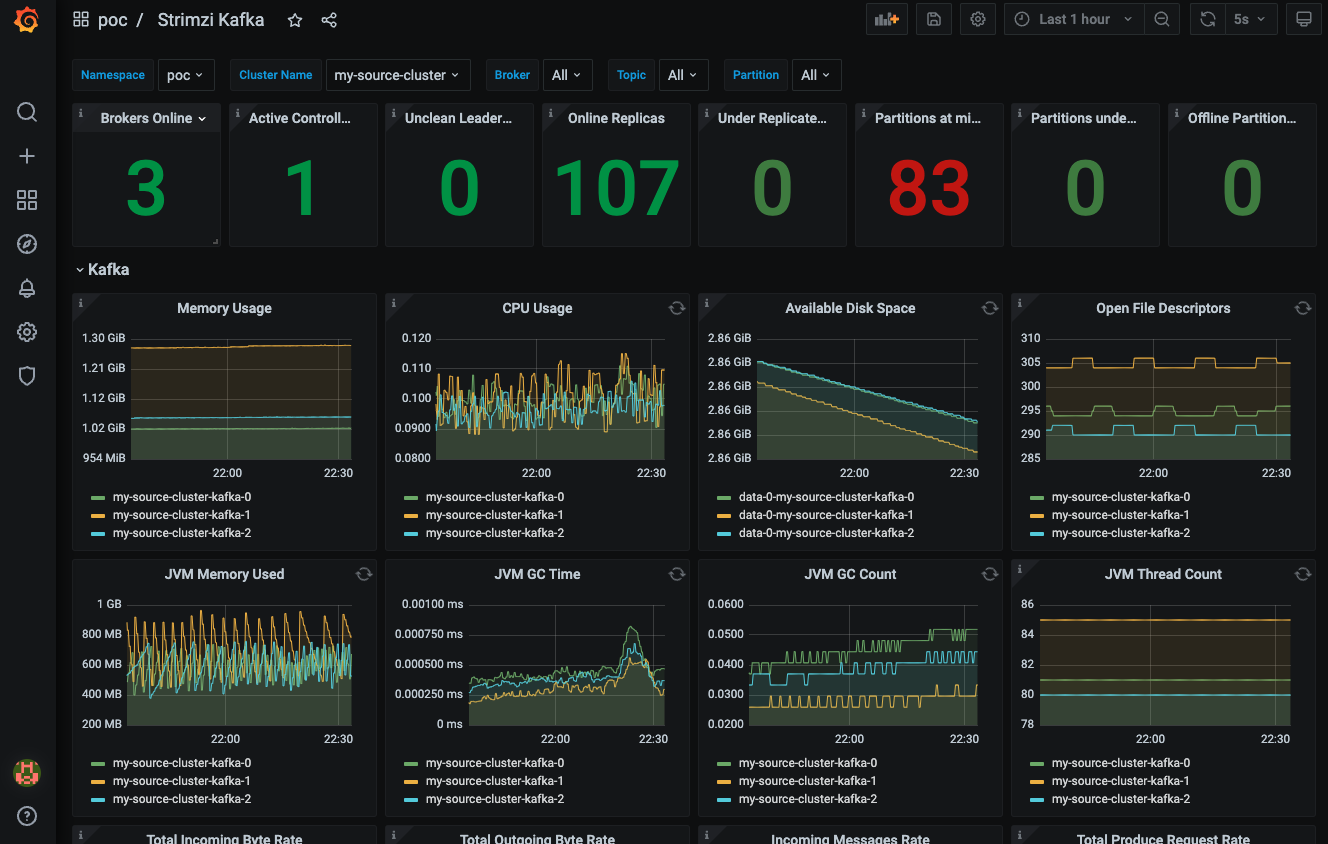The image size is (1328, 844).
Task: Open the JVM GC Count panel title menu
Action: pos(850,574)
